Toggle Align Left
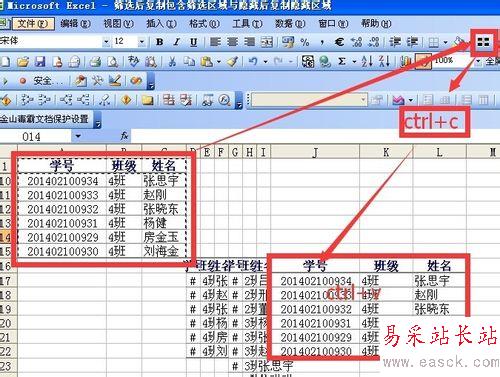Image resolution: width=500 pixels, height=377 pixels. click(215, 42)
